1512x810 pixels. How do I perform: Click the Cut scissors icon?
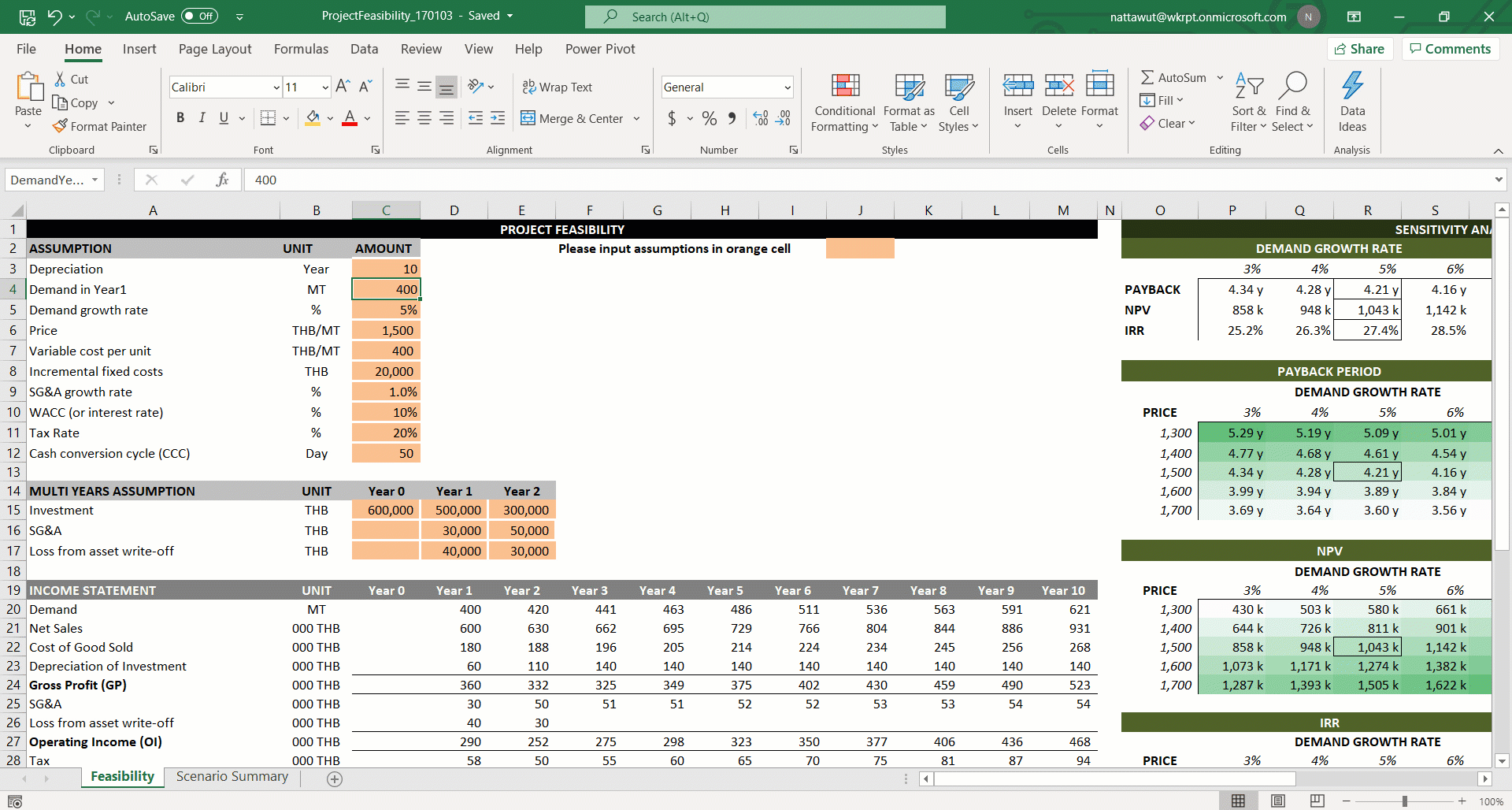60,79
